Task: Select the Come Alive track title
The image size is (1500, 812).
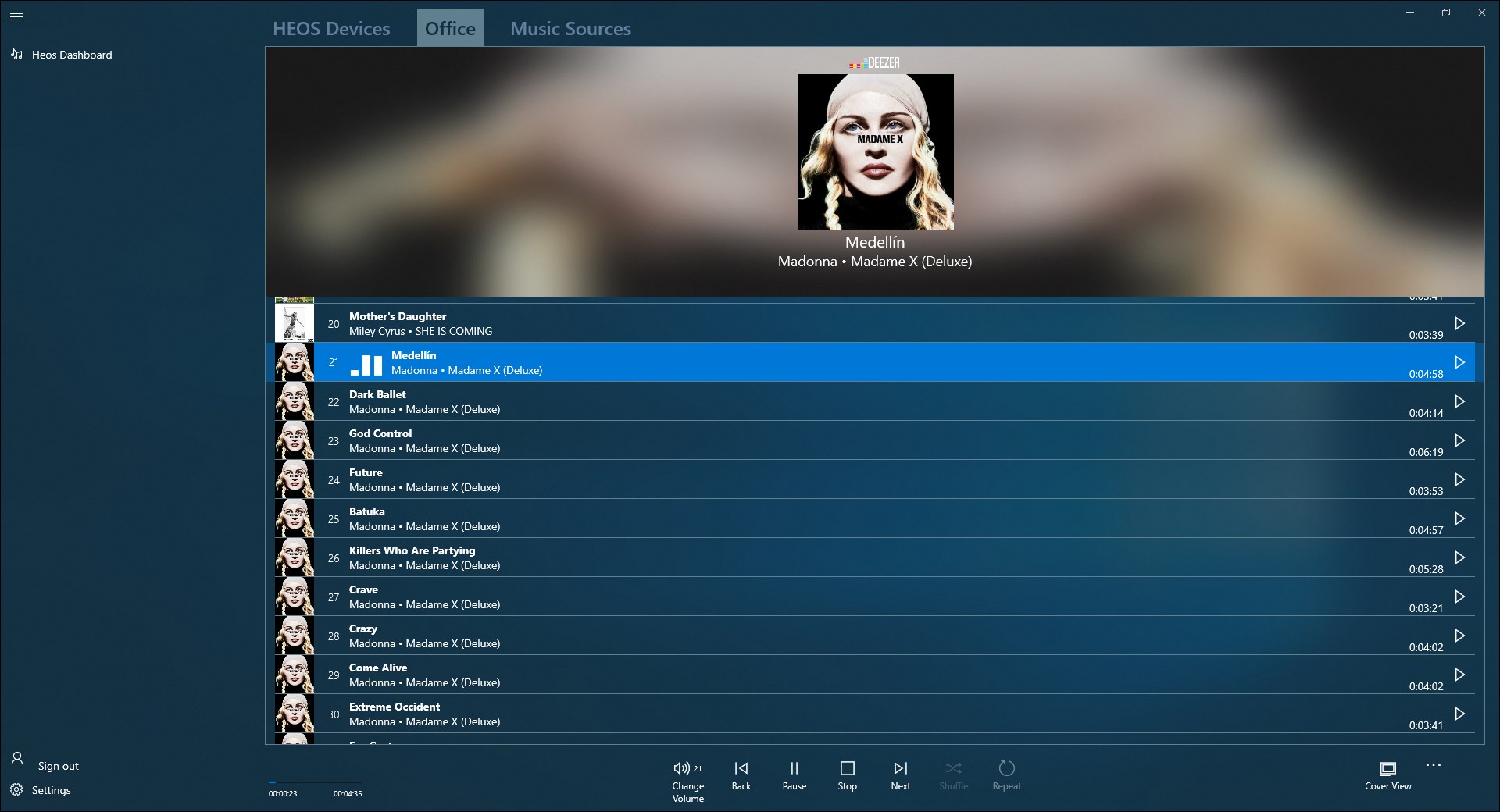Action: coord(378,668)
